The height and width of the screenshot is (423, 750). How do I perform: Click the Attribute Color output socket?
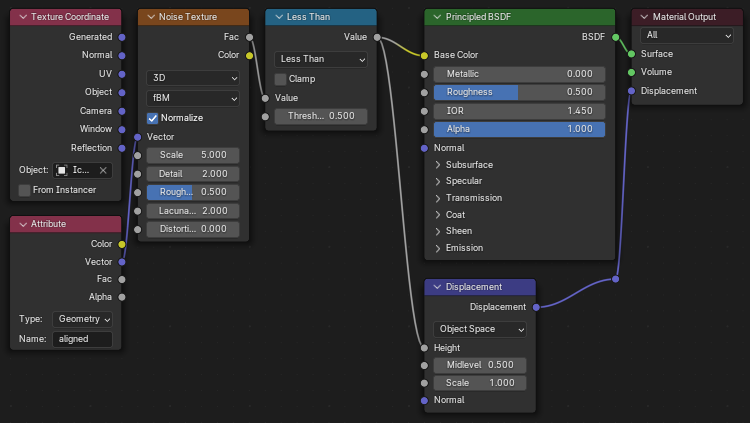coord(122,244)
